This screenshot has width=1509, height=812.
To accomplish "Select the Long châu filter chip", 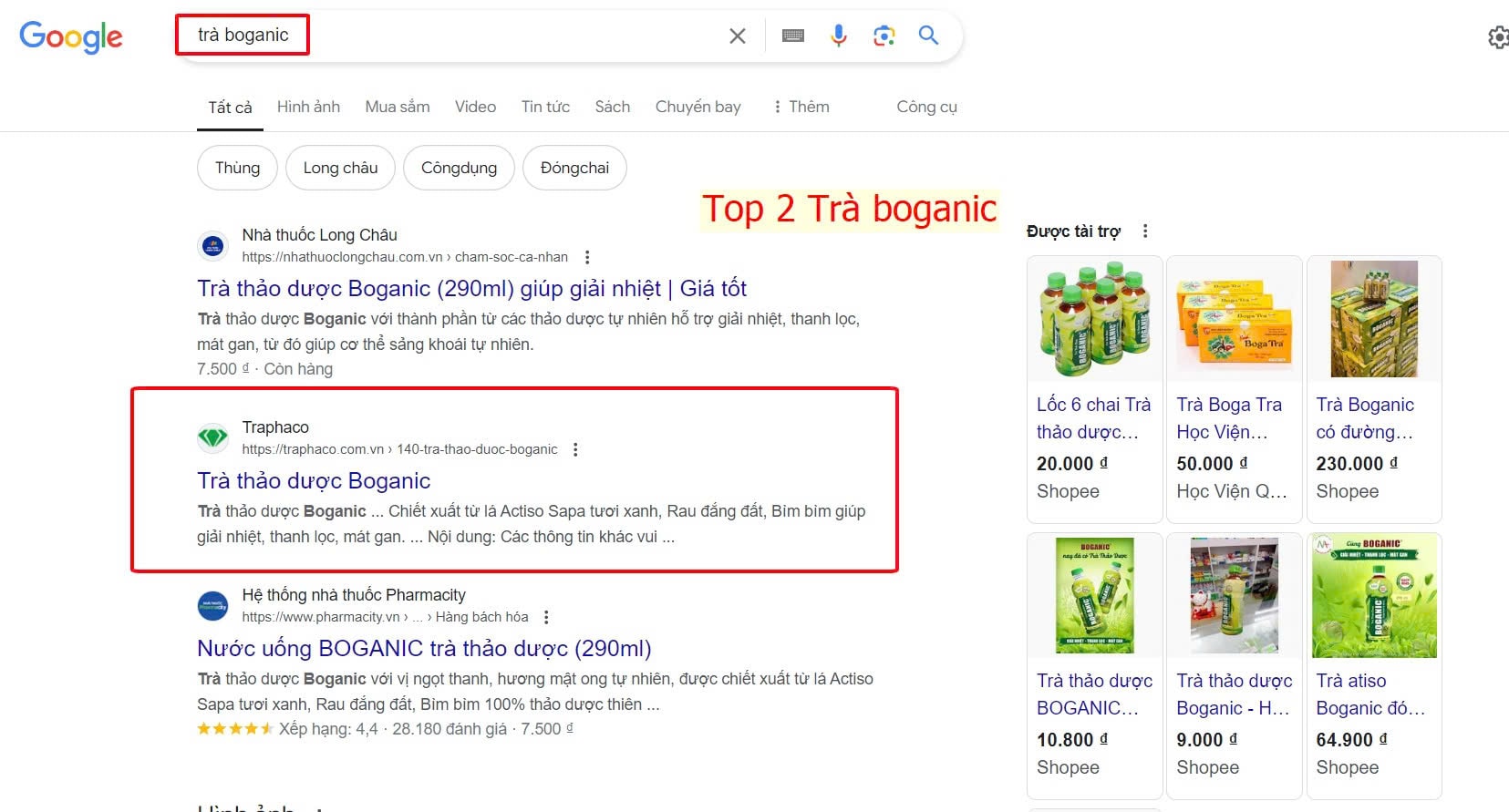I will tap(340, 168).
